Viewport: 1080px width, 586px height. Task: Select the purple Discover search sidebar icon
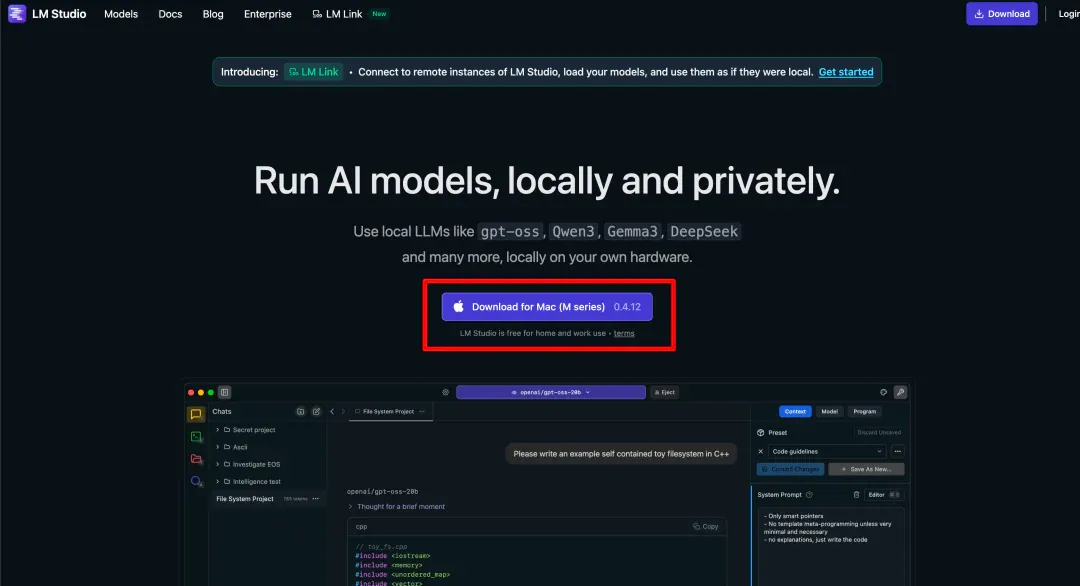(196, 481)
